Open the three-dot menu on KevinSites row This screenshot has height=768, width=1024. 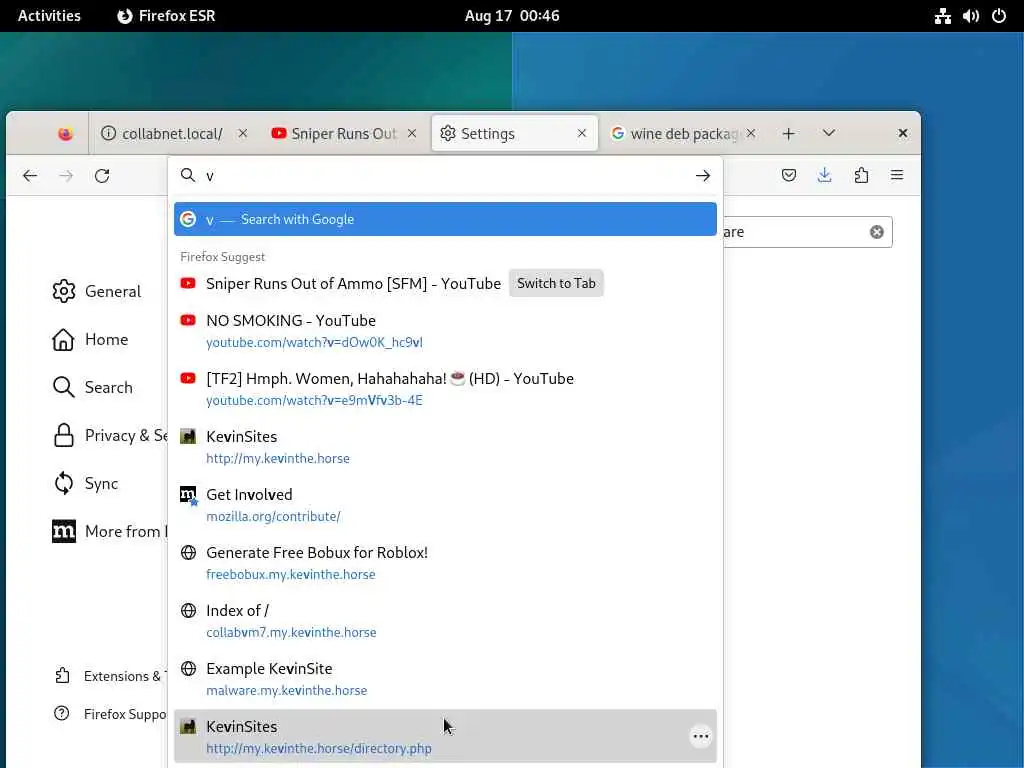pyautogui.click(x=701, y=737)
